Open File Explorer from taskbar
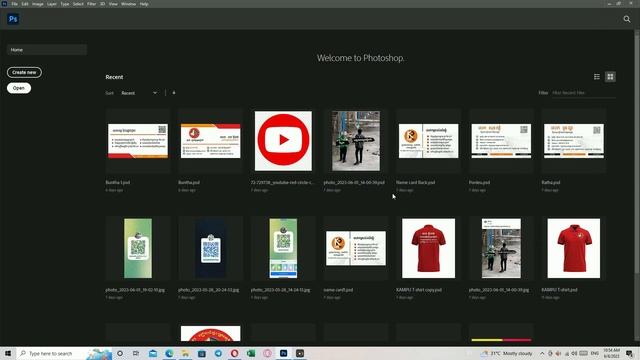640x360 pixels. (x=185, y=353)
